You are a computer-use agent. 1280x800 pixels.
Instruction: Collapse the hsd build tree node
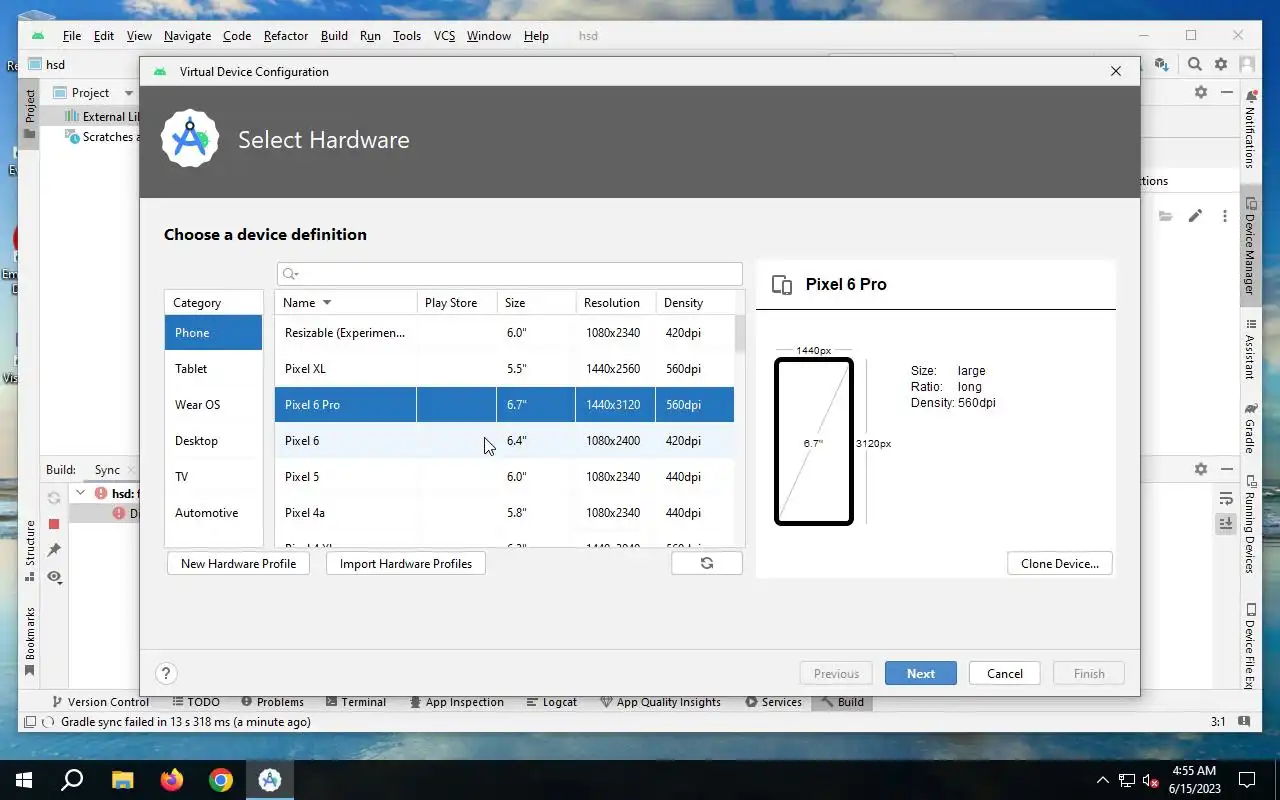(x=80, y=493)
